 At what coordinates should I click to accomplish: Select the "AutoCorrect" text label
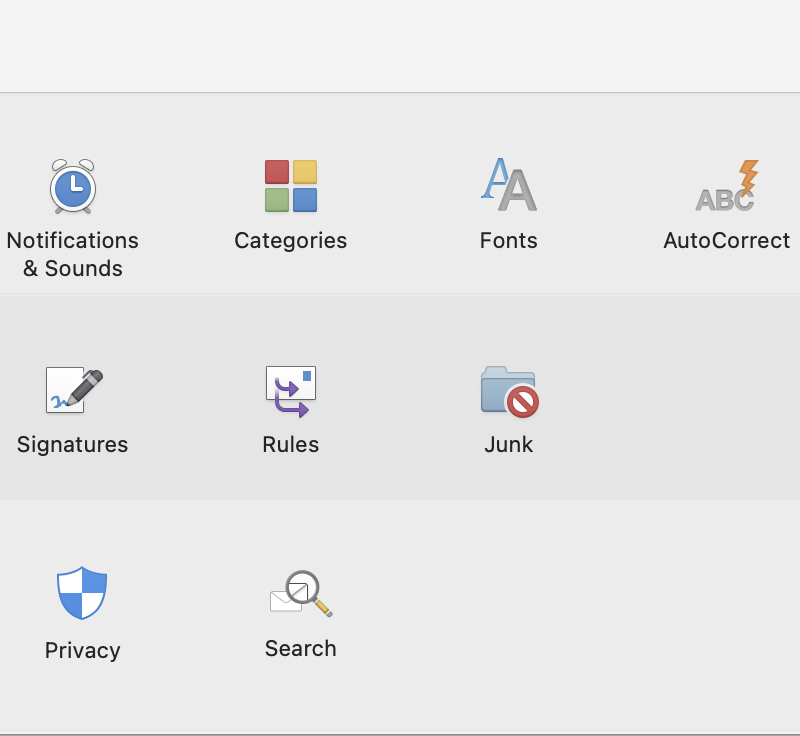coord(727,241)
